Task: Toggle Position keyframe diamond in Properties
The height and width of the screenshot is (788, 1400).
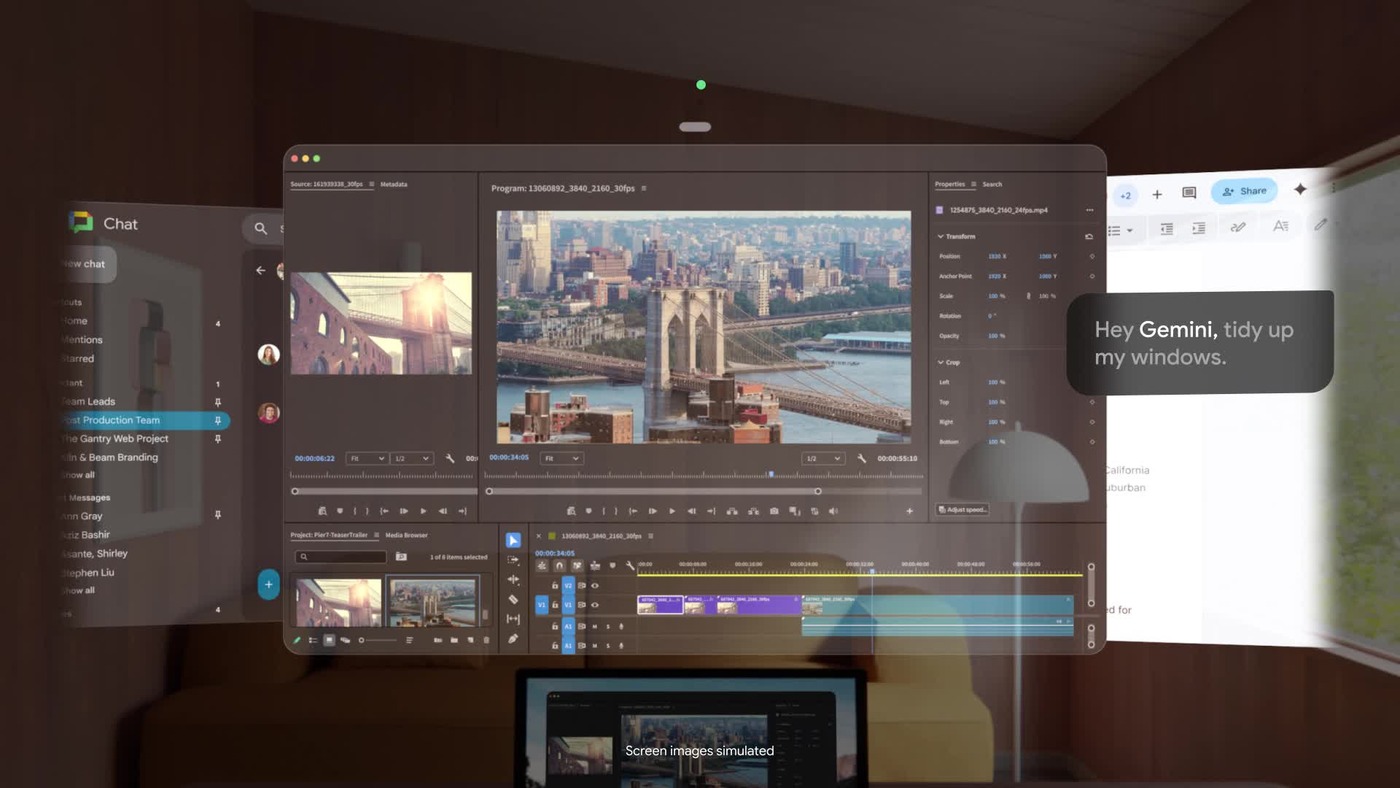Action: click(1091, 256)
